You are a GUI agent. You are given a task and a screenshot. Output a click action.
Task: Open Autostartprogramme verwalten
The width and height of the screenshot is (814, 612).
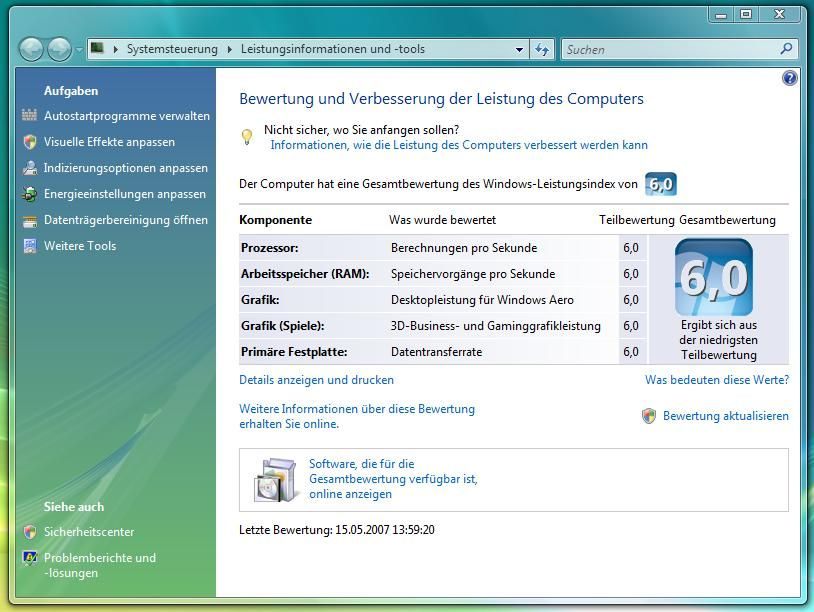tap(127, 116)
